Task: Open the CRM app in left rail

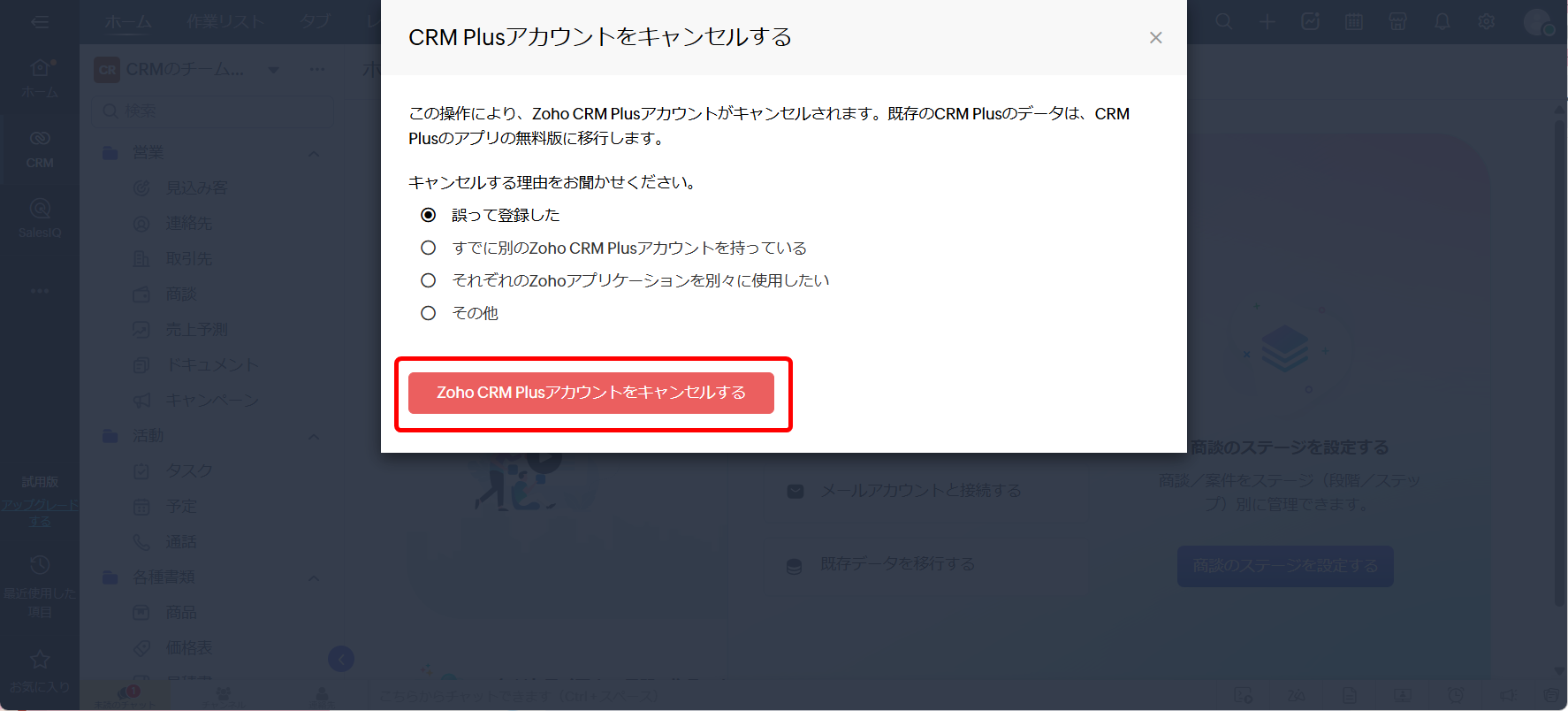Action: [40, 149]
